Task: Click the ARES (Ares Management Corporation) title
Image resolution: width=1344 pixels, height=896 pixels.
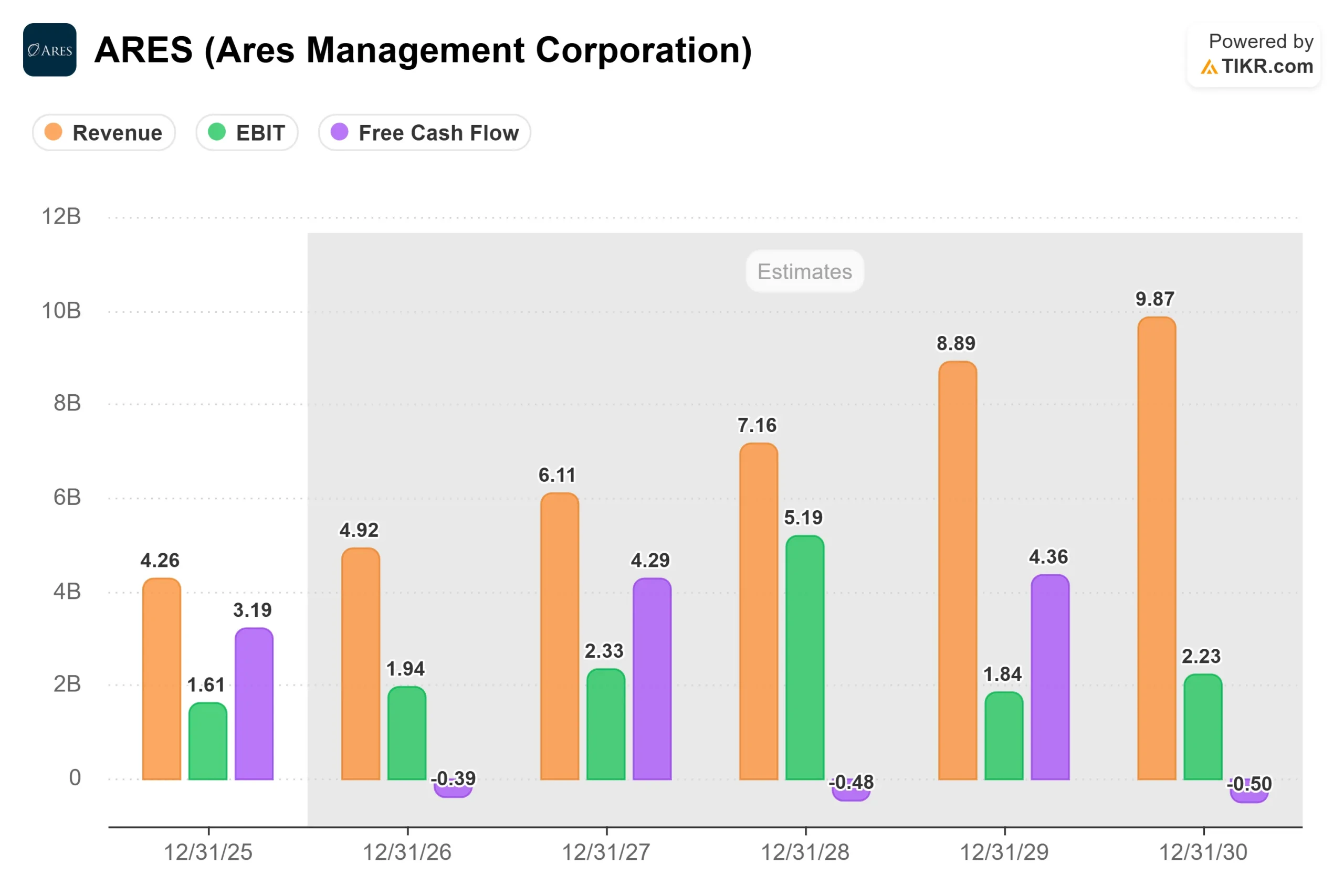Action: tap(423, 50)
